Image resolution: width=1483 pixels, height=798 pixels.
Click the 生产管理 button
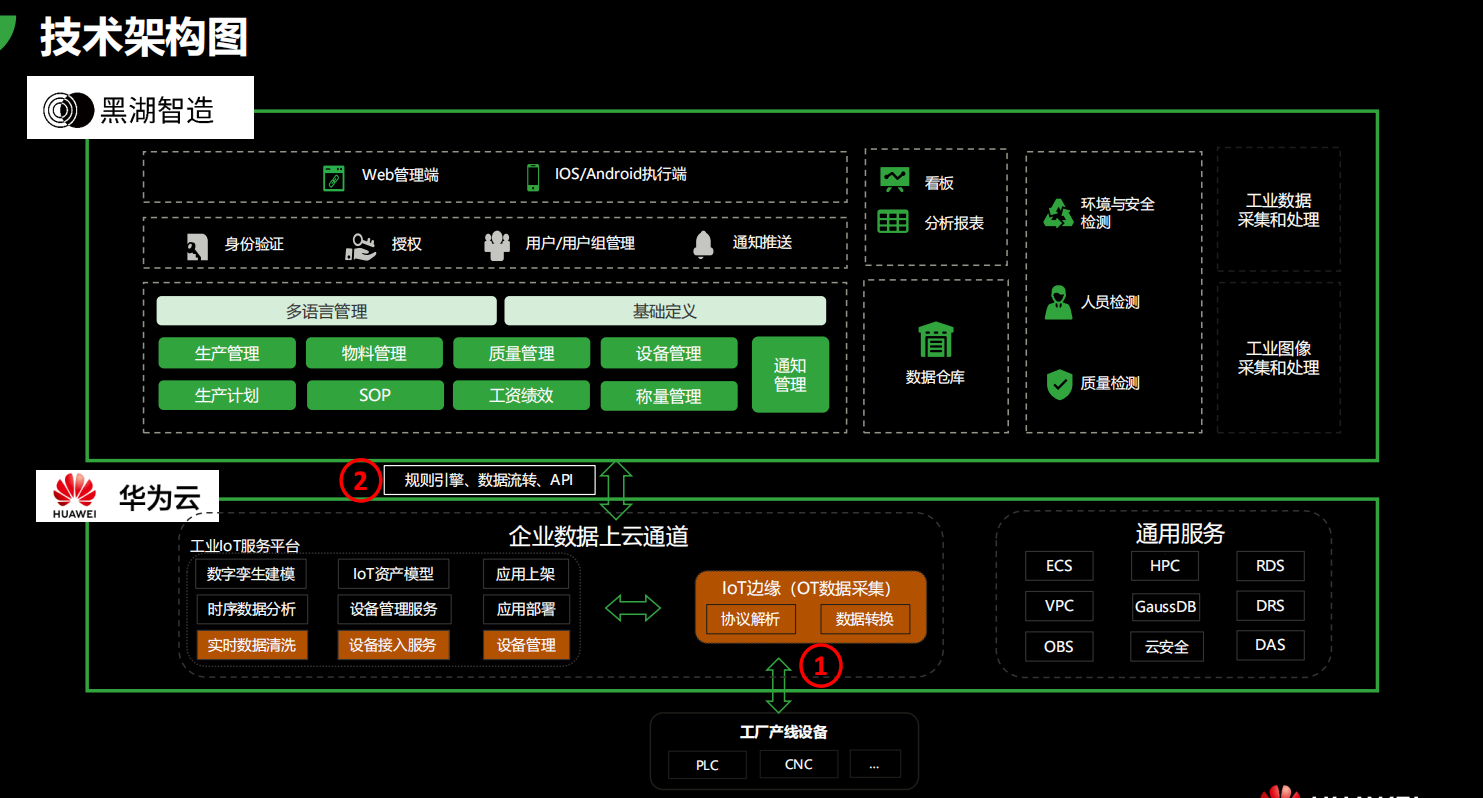(227, 352)
